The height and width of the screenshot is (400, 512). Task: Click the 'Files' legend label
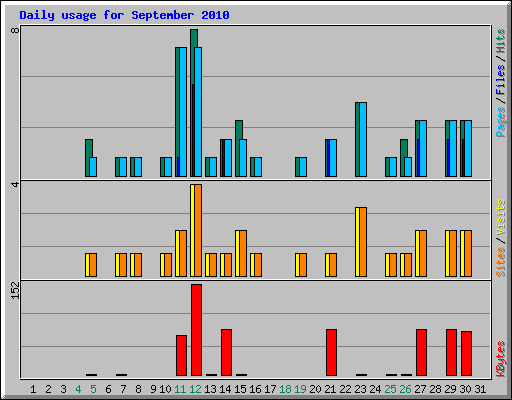click(500, 79)
